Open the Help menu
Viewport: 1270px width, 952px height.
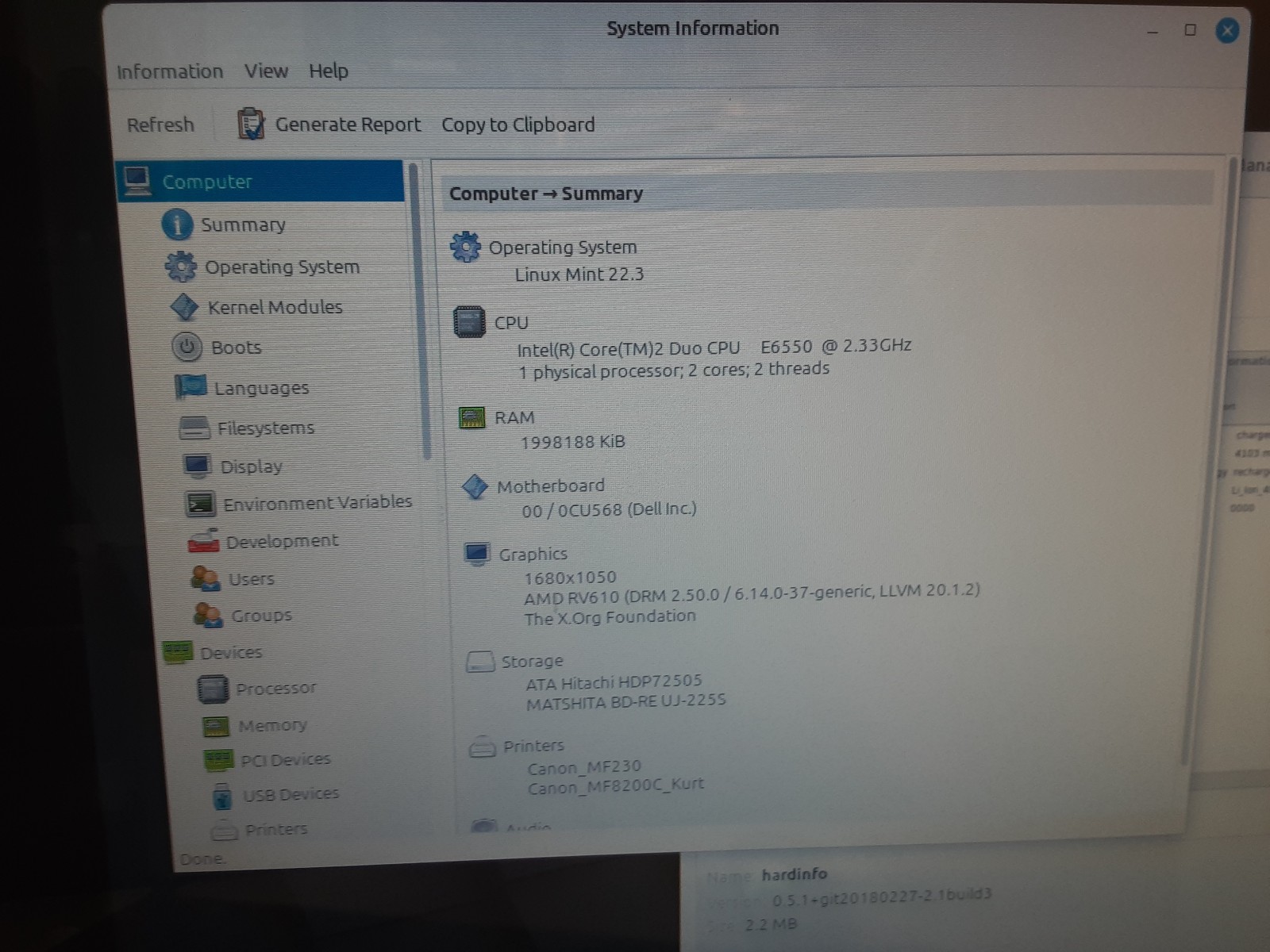329,71
